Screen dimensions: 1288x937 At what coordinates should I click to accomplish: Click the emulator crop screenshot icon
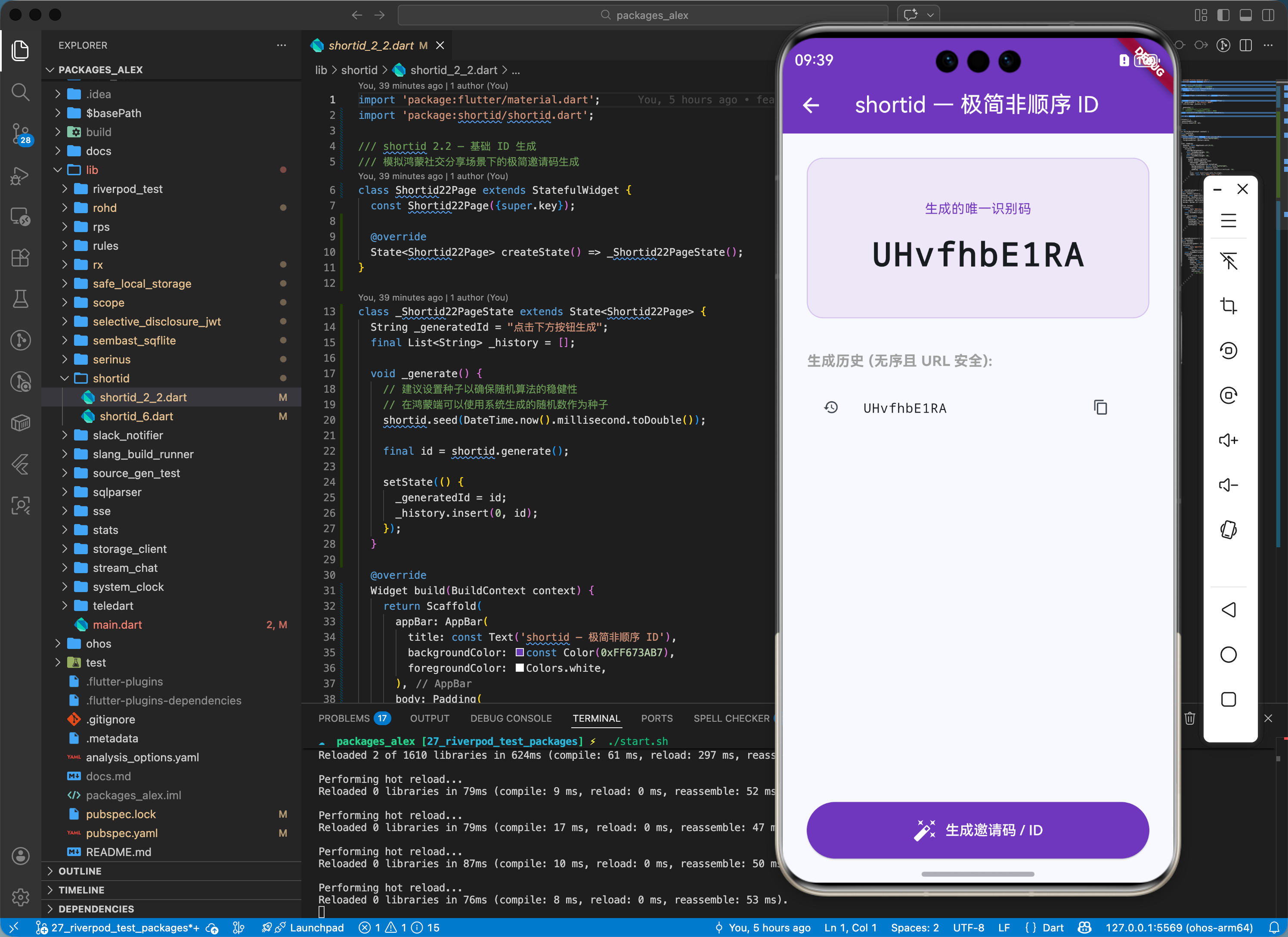tap(1228, 306)
